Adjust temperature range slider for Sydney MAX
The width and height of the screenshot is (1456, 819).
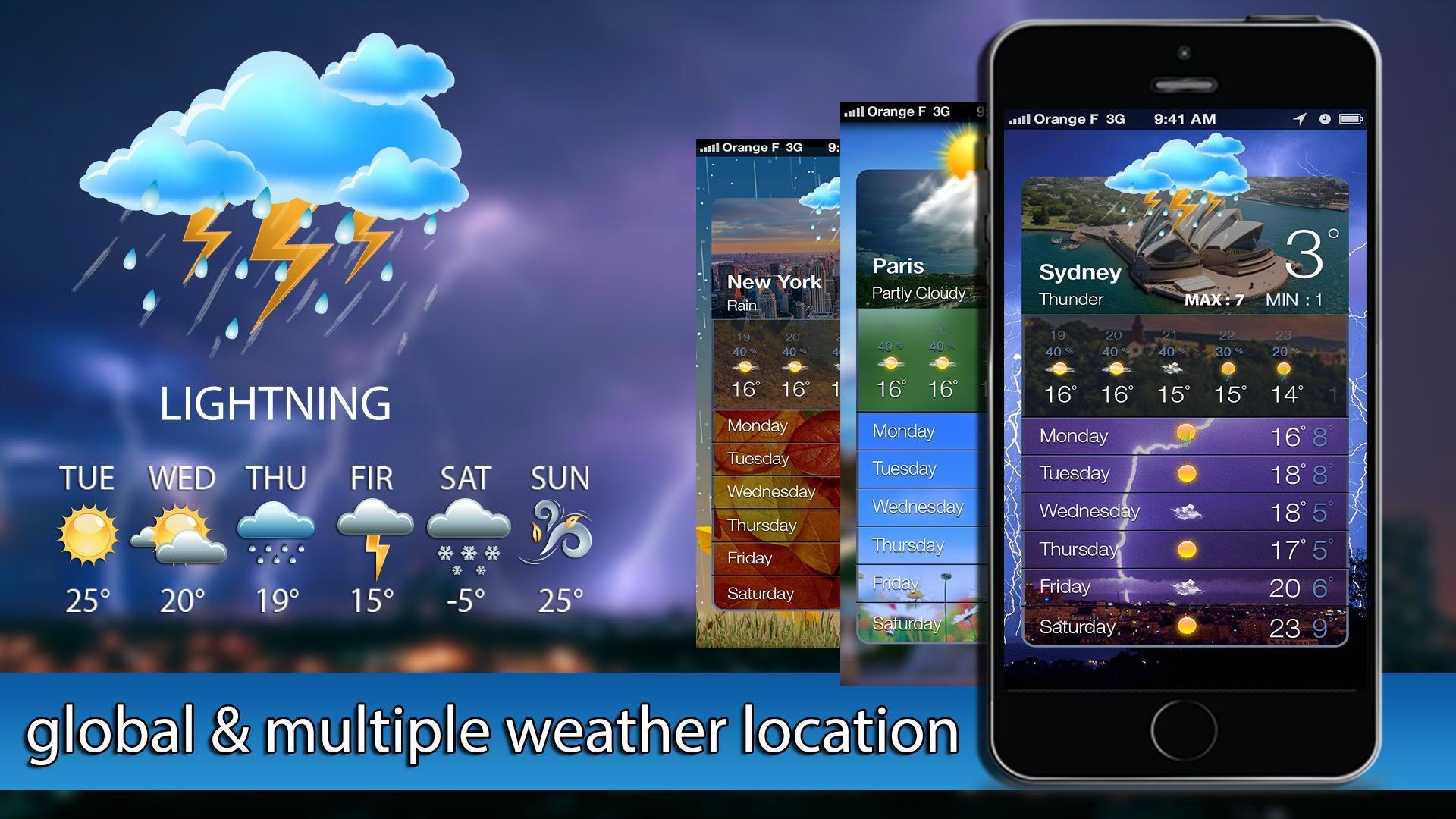tap(1209, 298)
